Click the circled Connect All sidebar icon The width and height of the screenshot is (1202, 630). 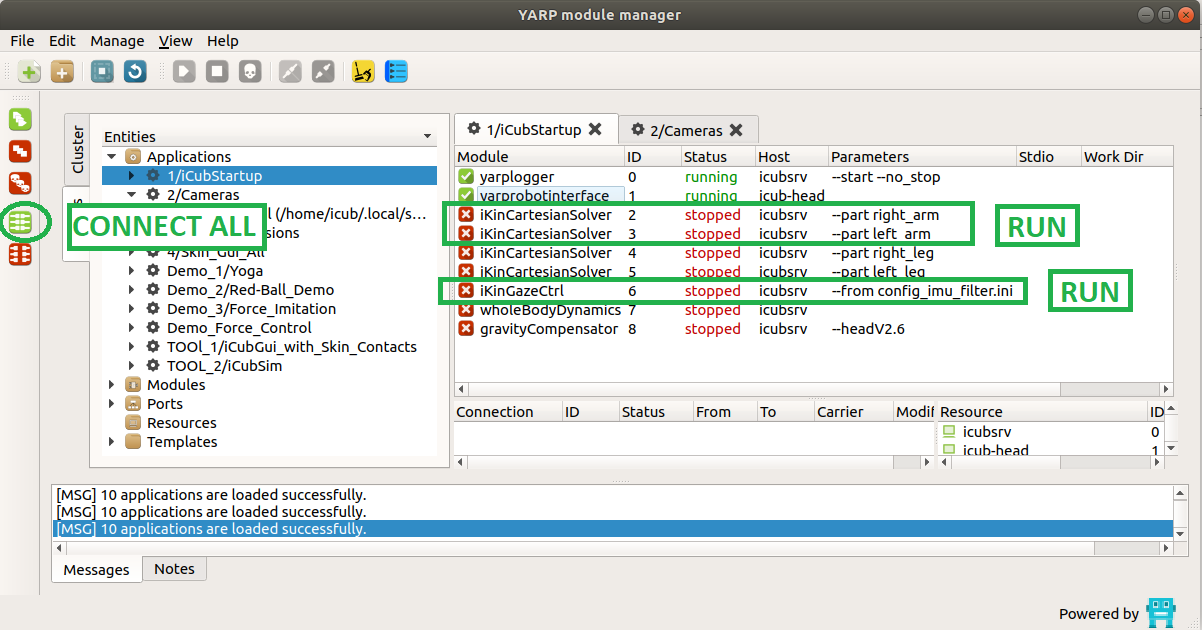pos(20,222)
